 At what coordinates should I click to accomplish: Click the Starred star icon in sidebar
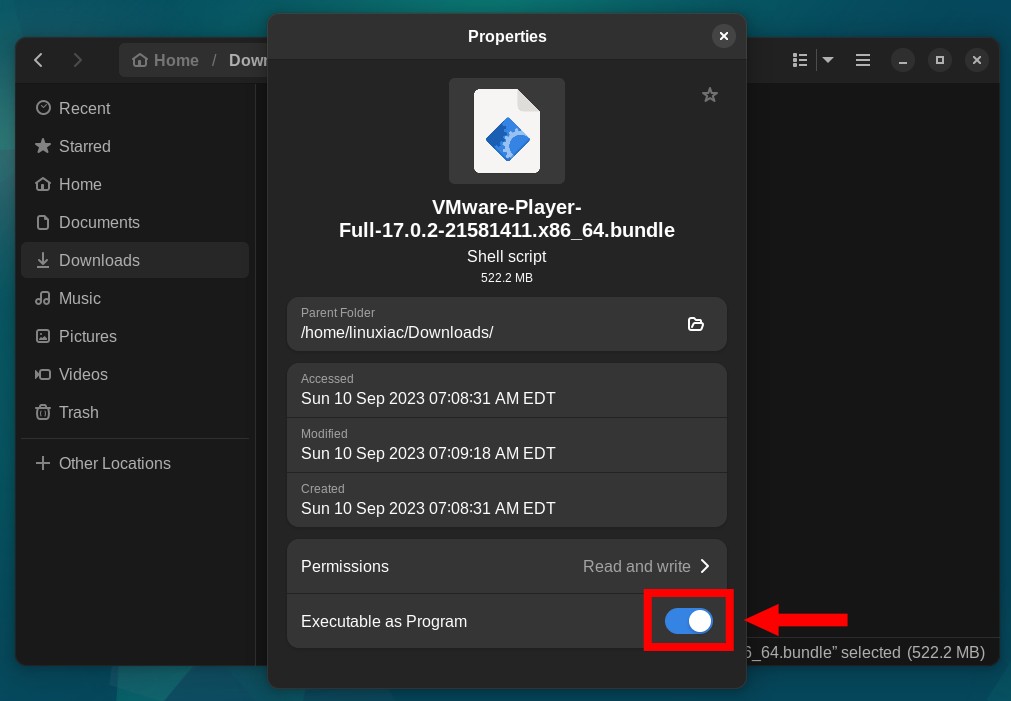pyautogui.click(x=43, y=146)
